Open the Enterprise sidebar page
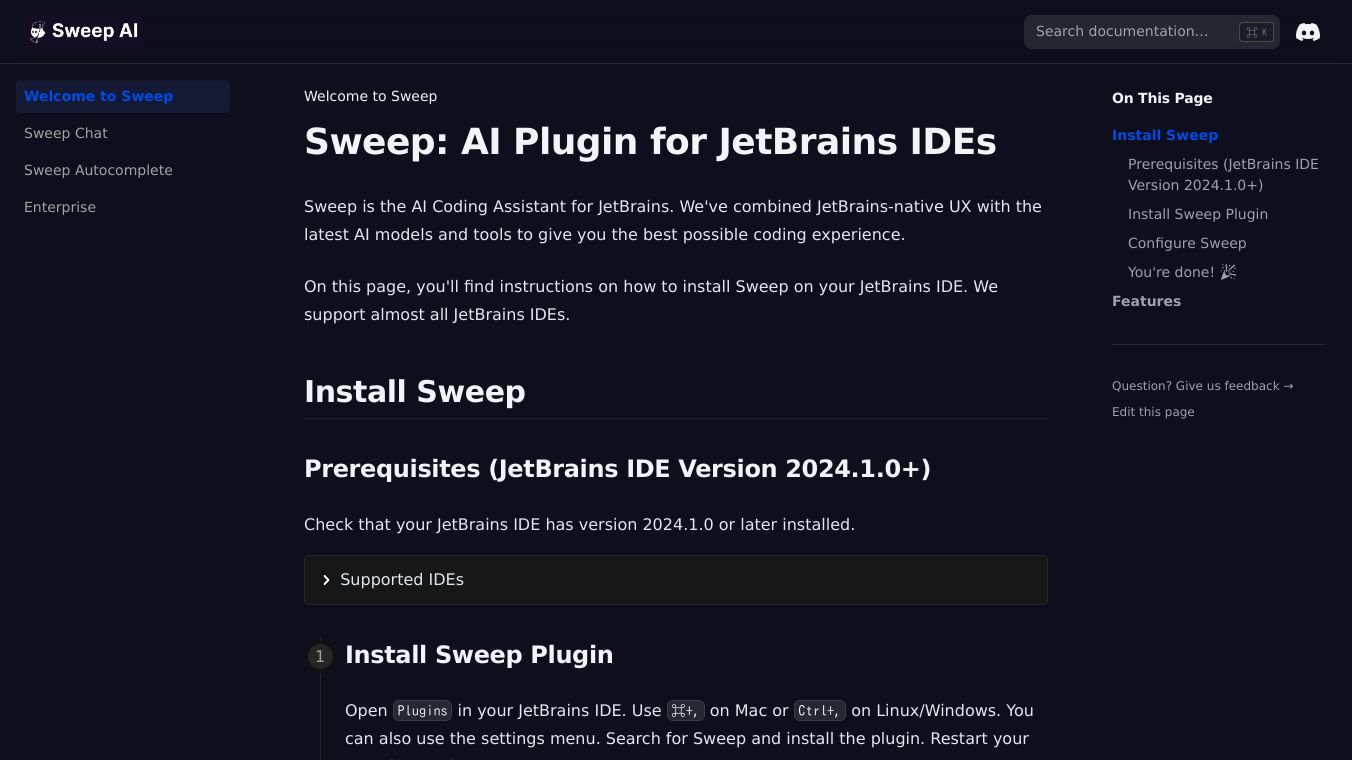The width and height of the screenshot is (1352, 760). tap(60, 207)
